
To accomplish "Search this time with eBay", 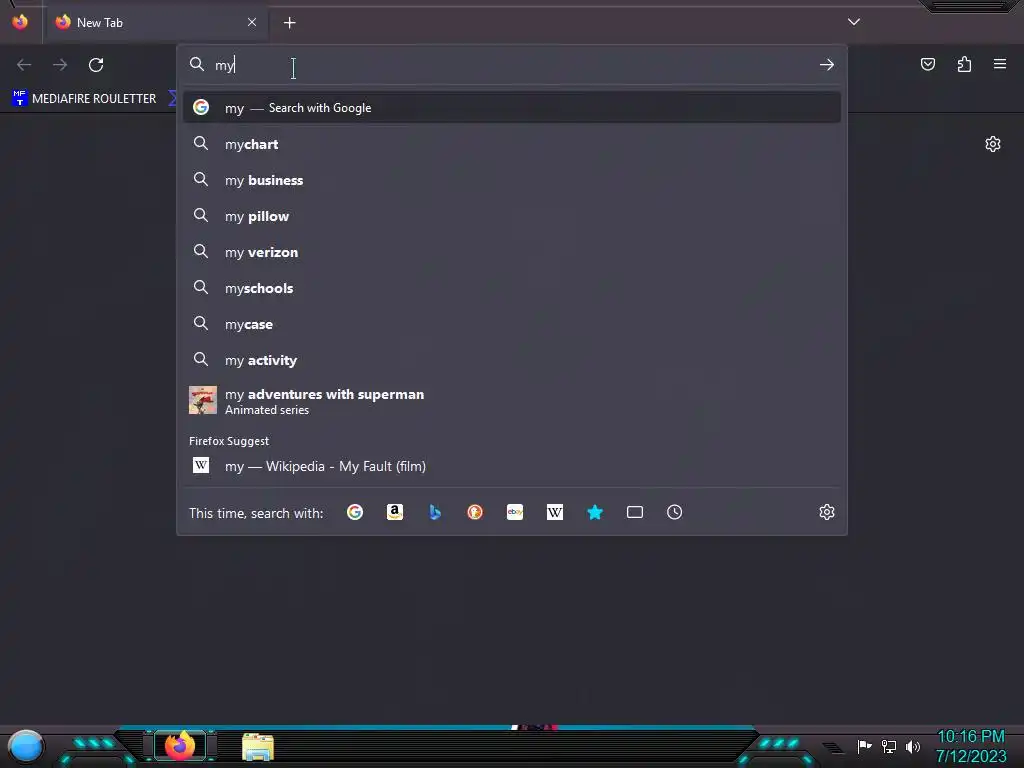I will tap(515, 512).
